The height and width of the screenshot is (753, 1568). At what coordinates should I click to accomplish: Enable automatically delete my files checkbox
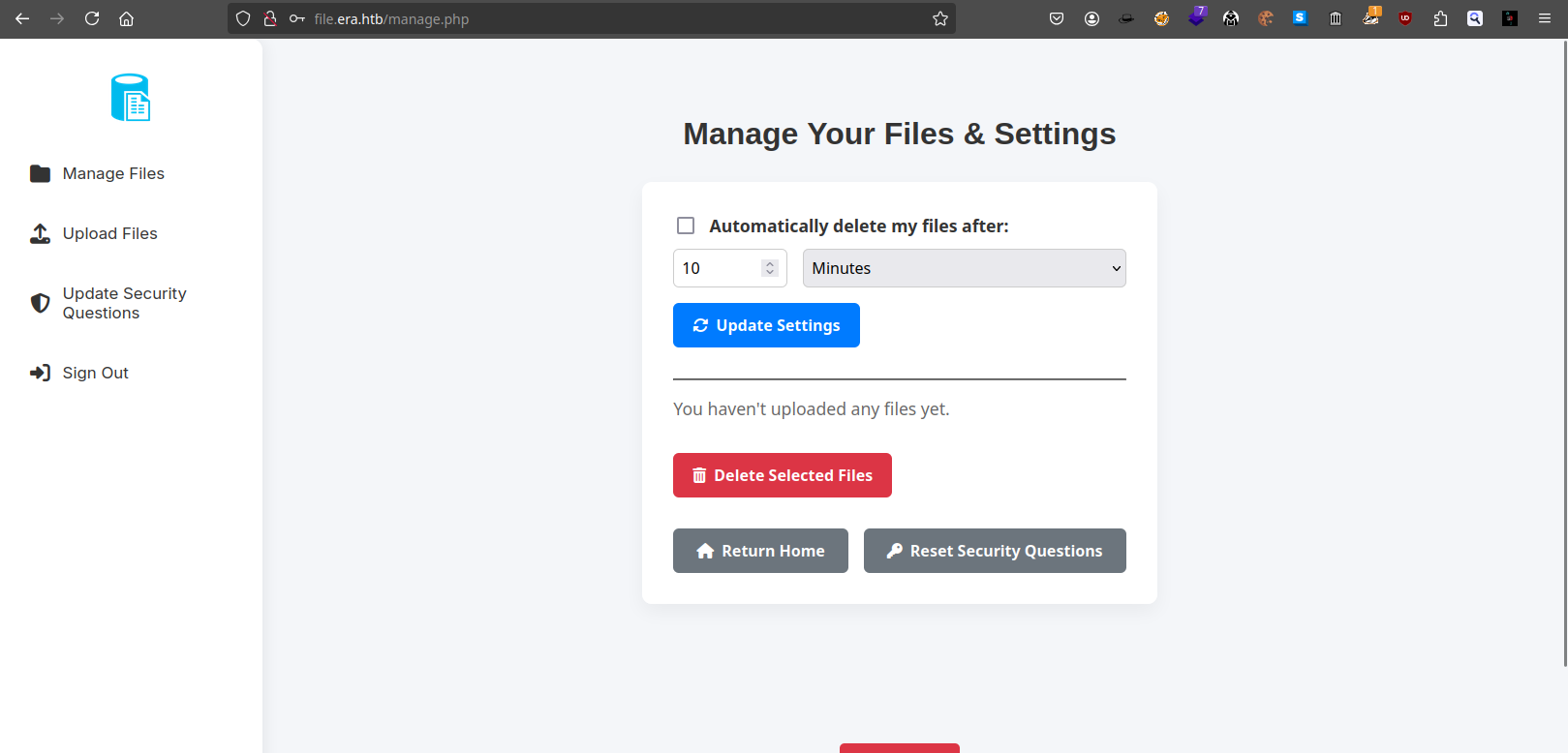point(686,226)
